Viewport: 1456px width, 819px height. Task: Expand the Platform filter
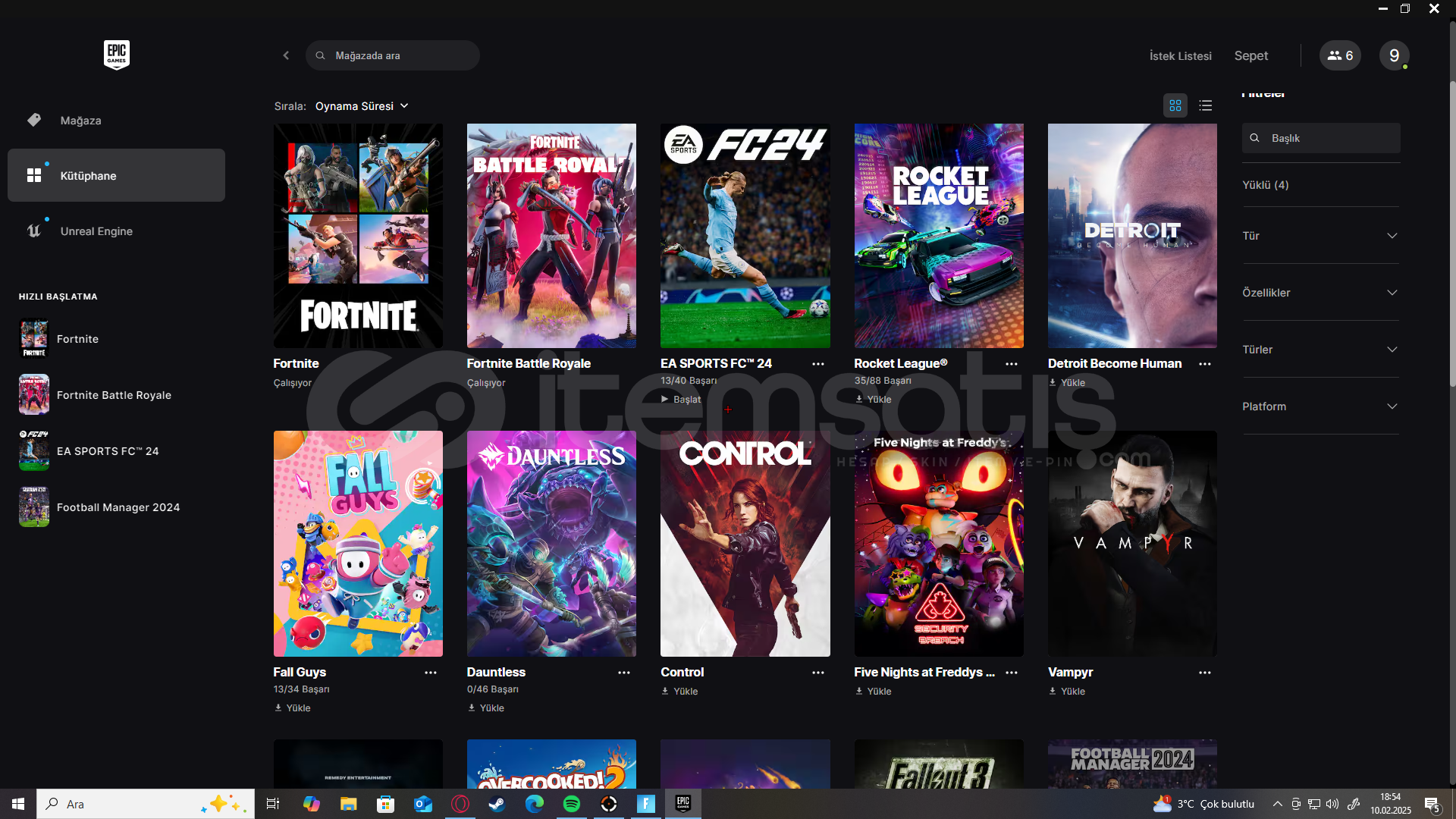1320,406
